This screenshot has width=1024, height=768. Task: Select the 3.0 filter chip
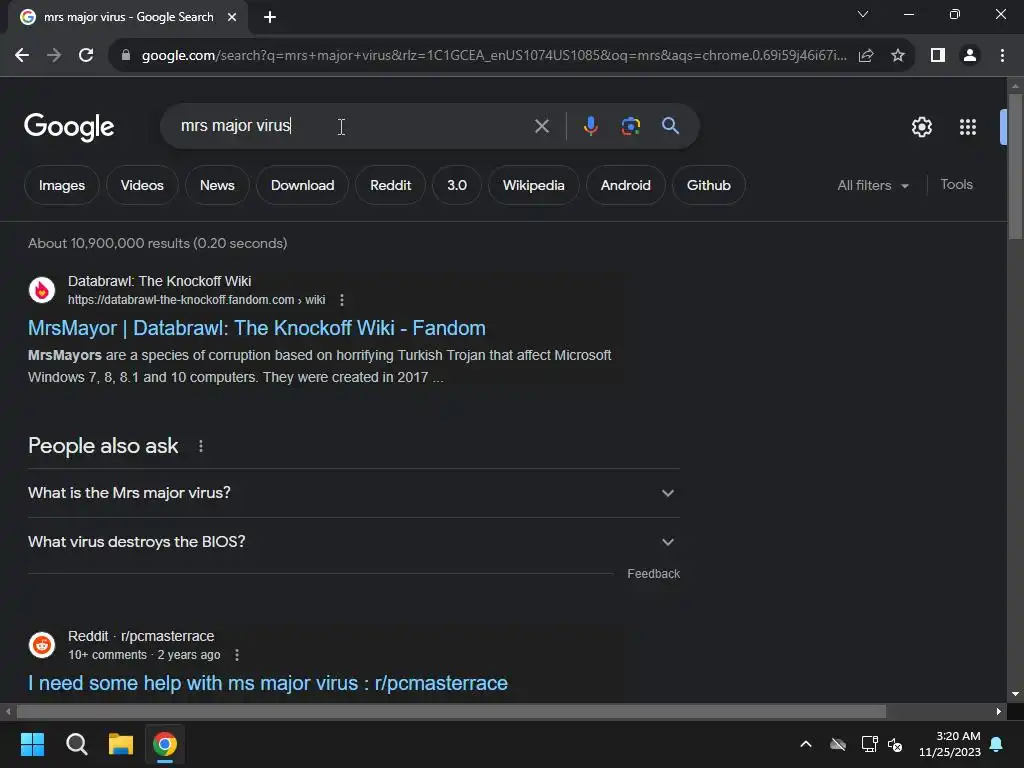click(456, 185)
